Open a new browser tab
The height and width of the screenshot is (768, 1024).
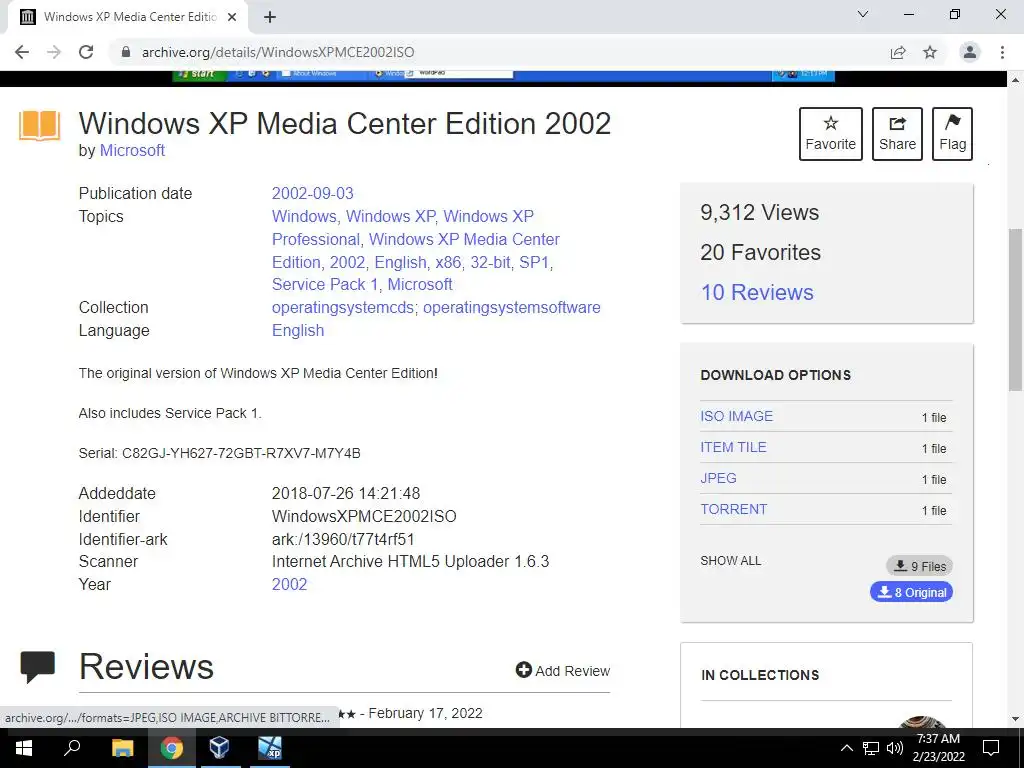[x=270, y=17]
